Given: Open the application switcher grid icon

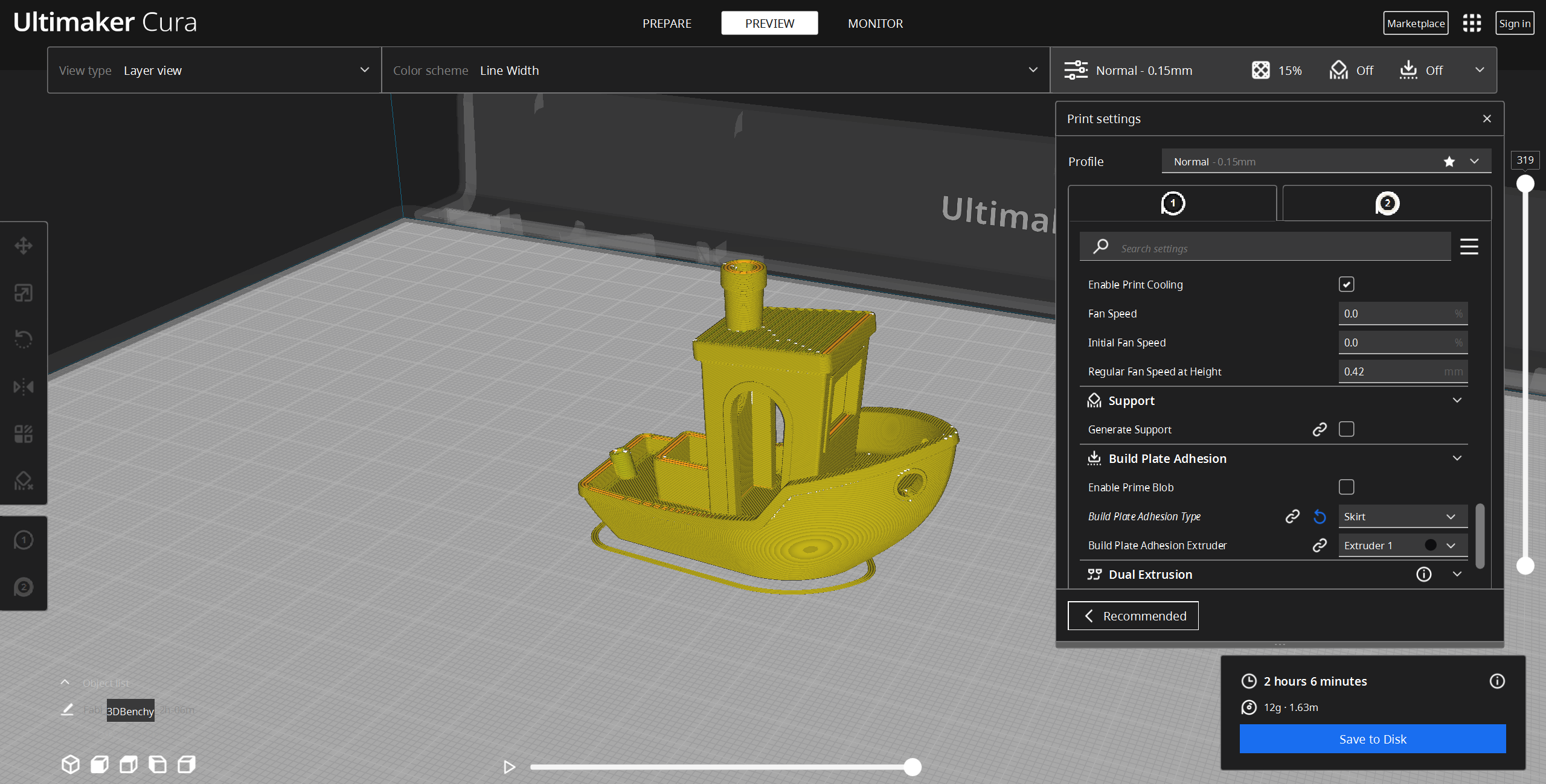Looking at the screenshot, I should coord(1472,24).
